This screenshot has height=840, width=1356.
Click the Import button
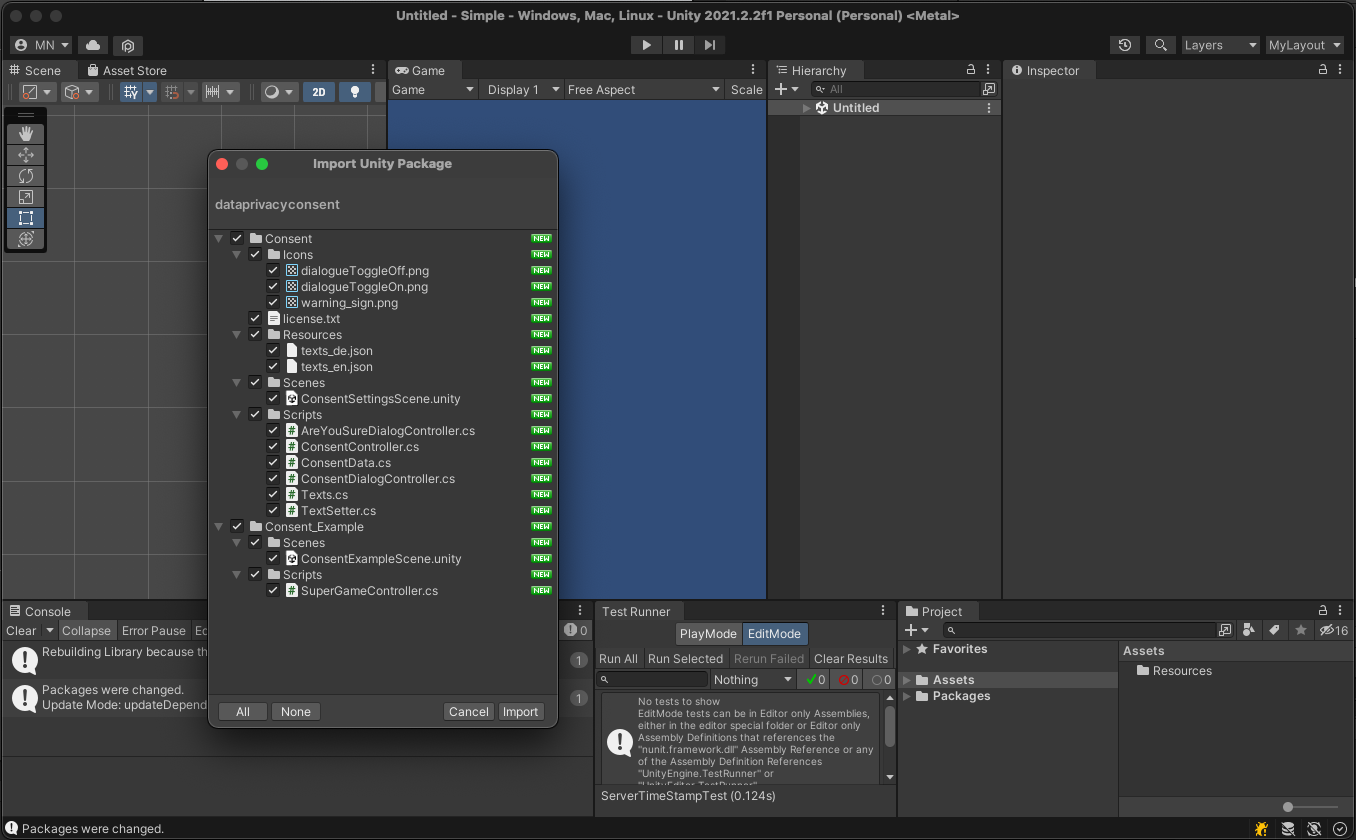point(520,712)
